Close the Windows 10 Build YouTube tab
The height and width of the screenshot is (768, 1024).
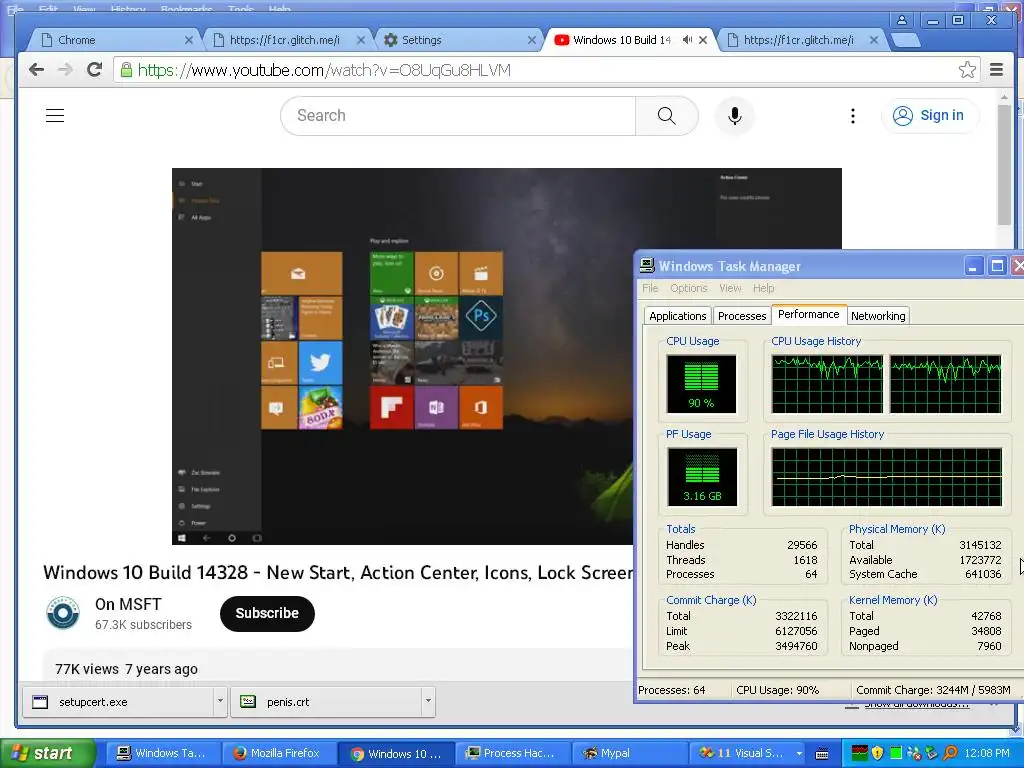click(703, 40)
